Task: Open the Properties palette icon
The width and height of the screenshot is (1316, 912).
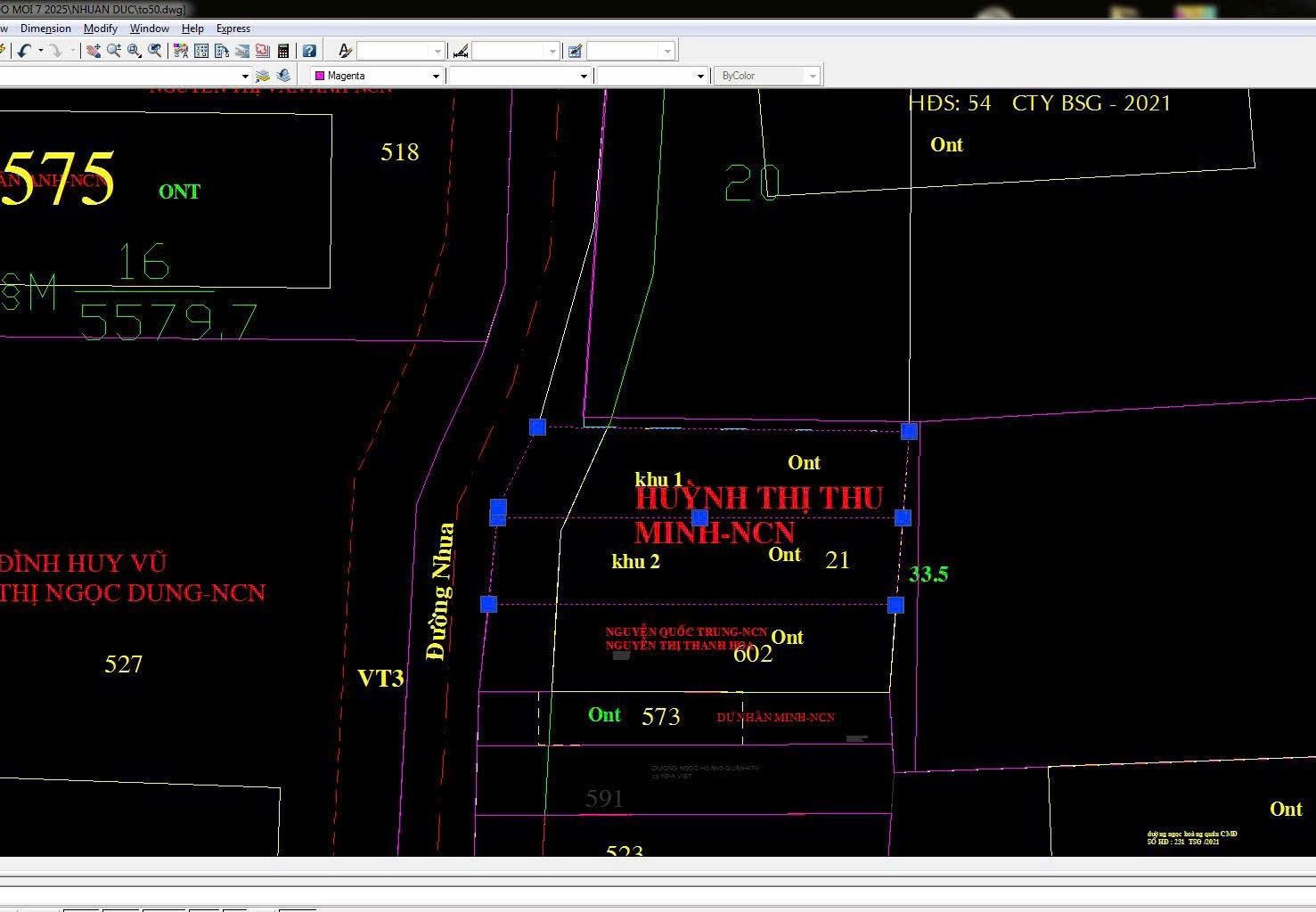Action: [181, 51]
